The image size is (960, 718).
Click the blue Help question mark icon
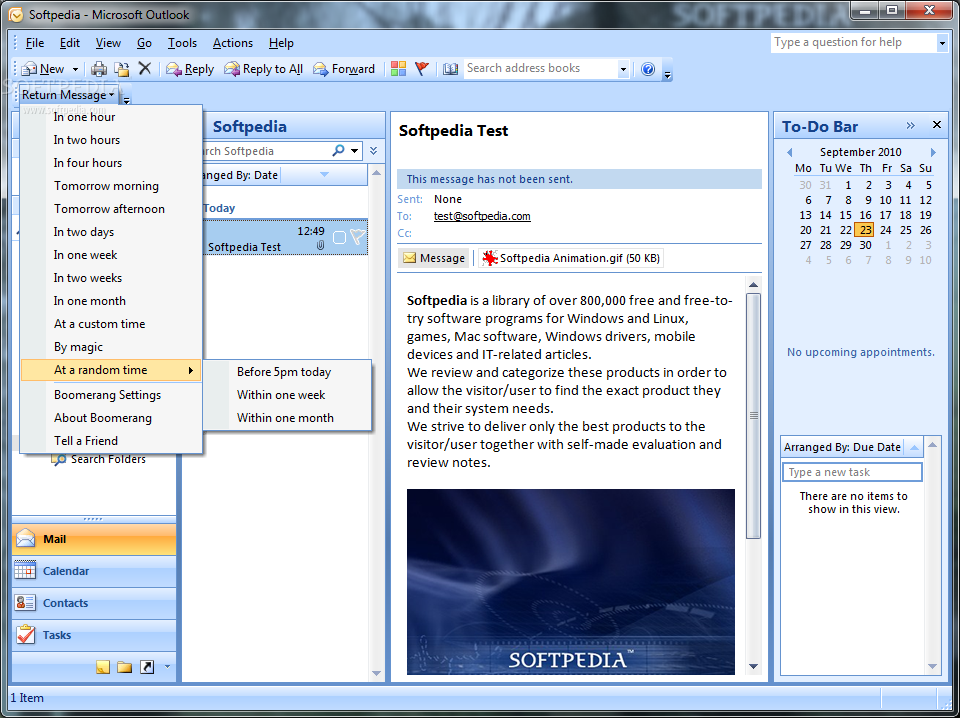coord(648,69)
